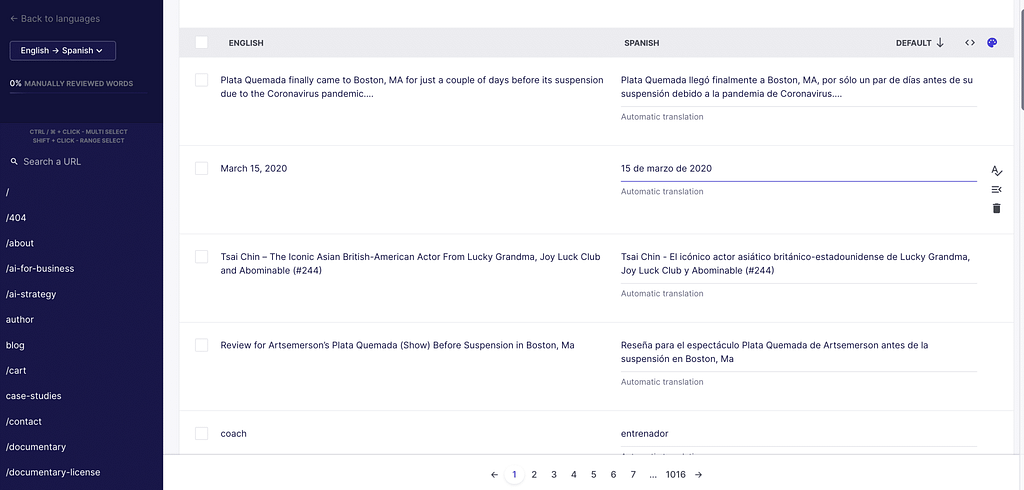Click the search magnifier icon
The image size is (1024, 490).
(x=14, y=162)
